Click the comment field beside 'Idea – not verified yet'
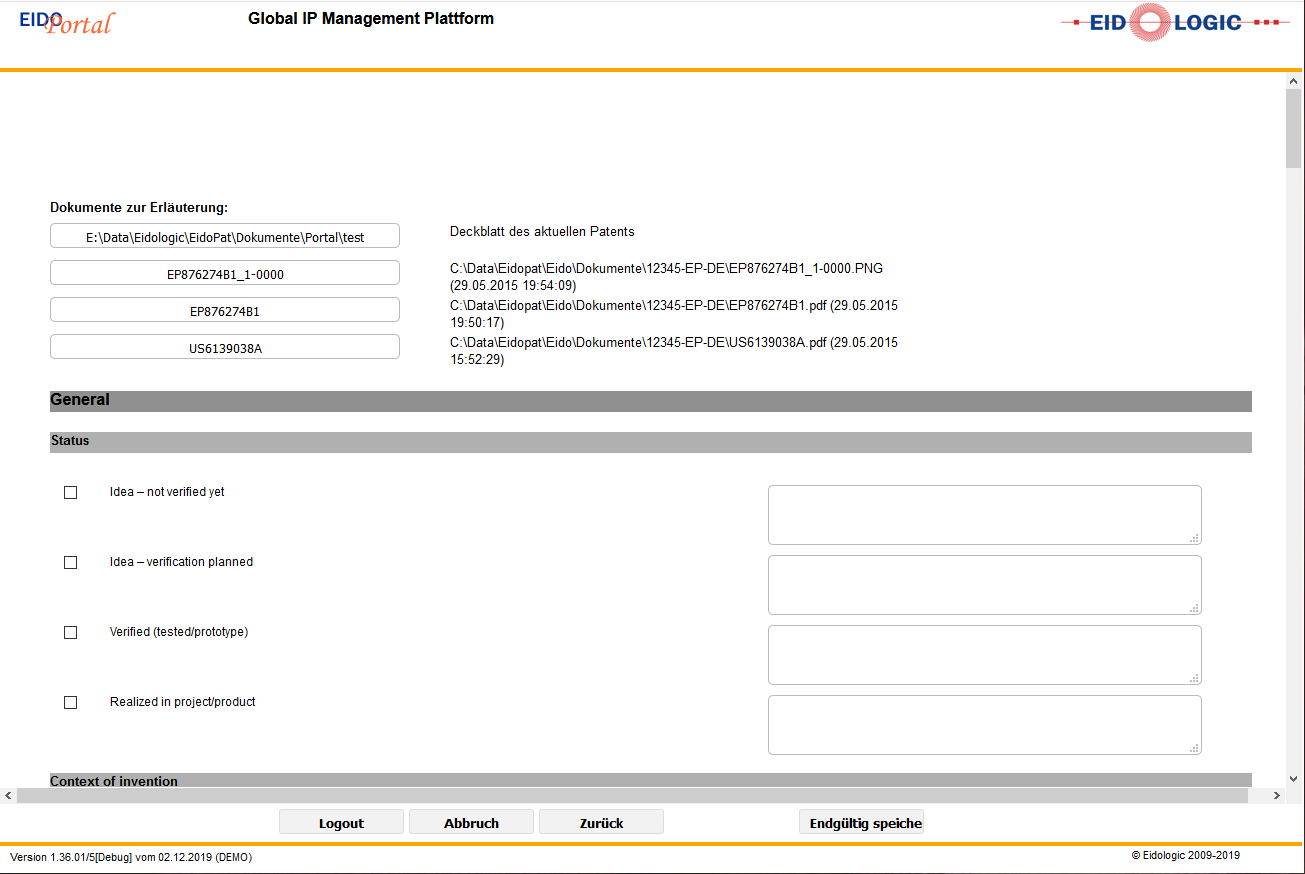 984,515
